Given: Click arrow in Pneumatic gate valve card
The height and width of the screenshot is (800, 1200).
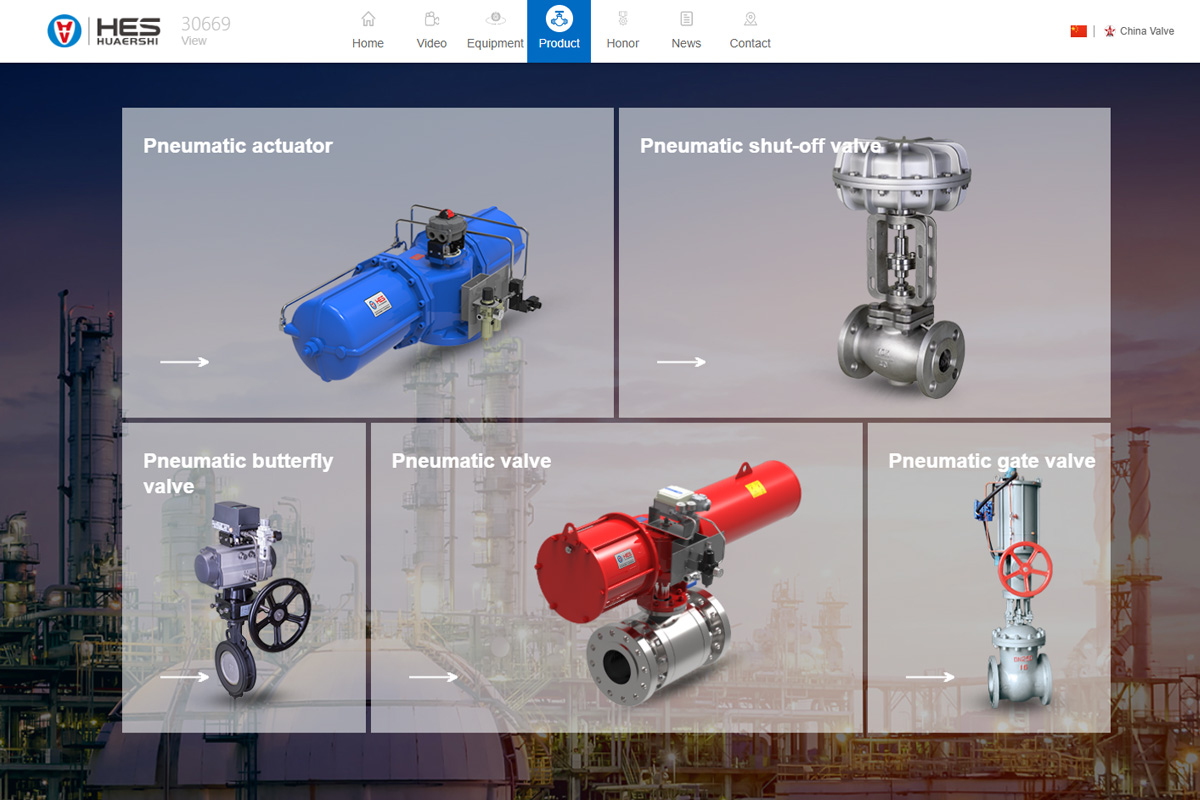Looking at the screenshot, I should (x=930, y=677).
